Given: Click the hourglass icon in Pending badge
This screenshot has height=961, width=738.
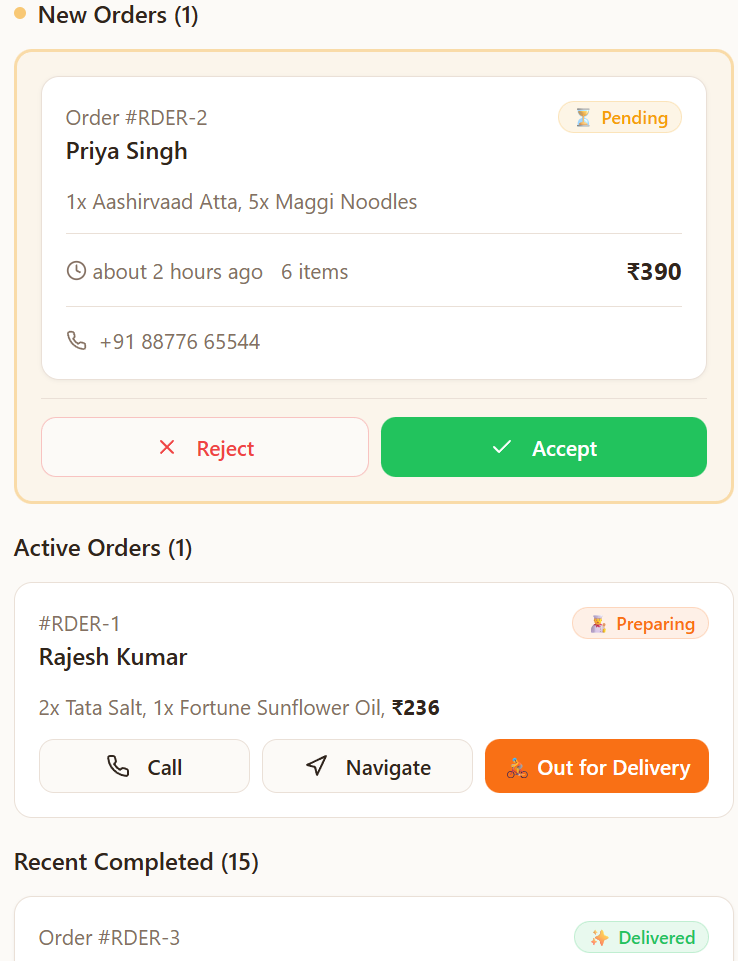Looking at the screenshot, I should pyautogui.click(x=584, y=117).
